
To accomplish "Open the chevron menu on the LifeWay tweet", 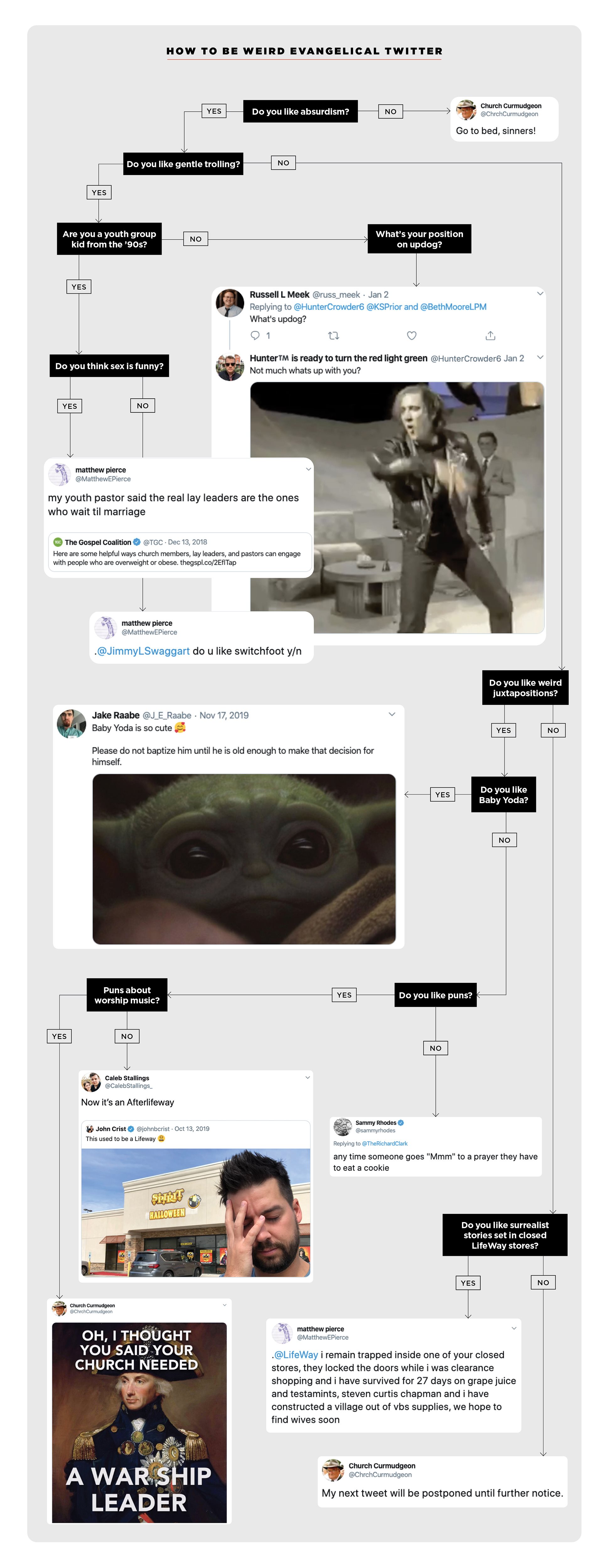I will click(x=514, y=1328).
